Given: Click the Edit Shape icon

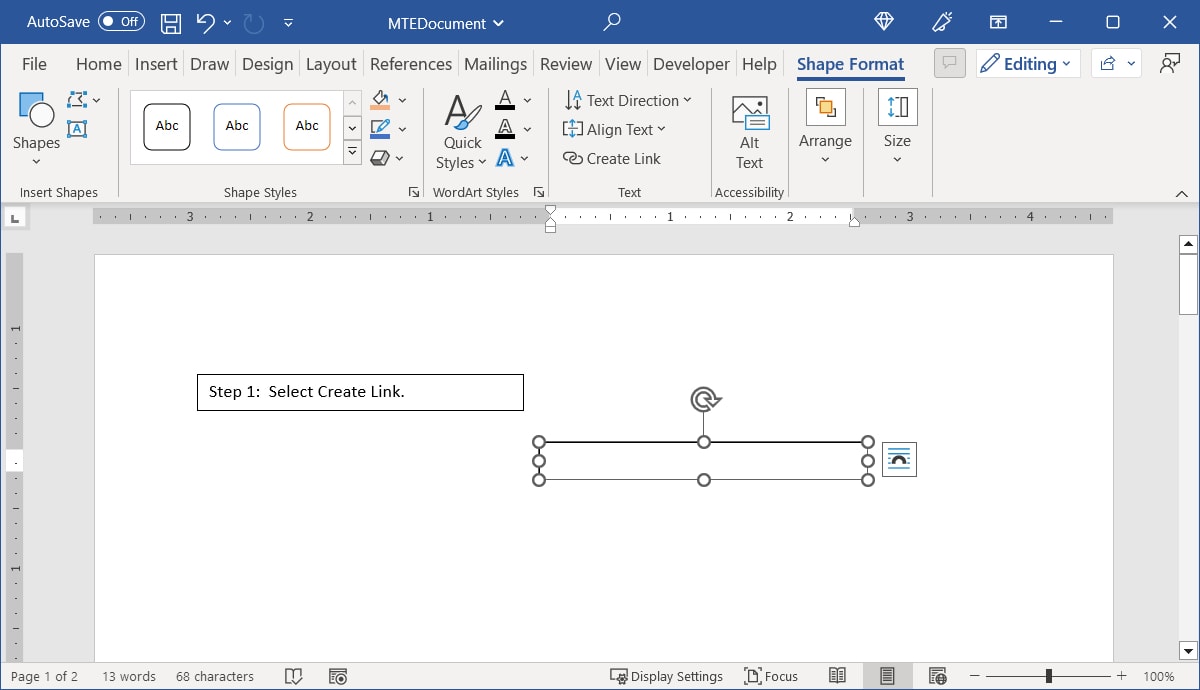Looking at the screenshot, I should [78, 100].
